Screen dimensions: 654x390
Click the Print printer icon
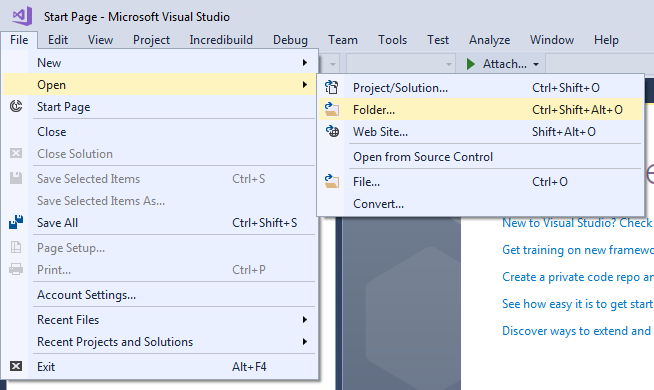pyautogui.click(x=16, y=269)
